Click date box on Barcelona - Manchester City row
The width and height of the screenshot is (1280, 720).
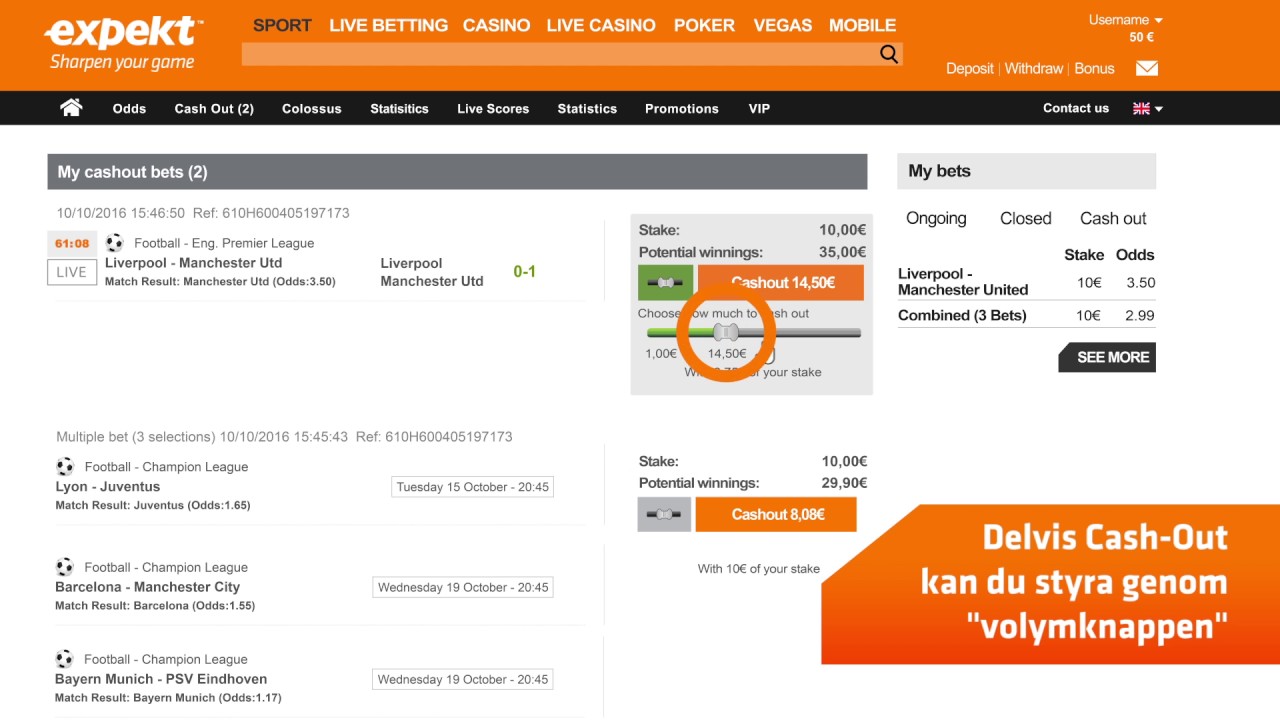pos(463,587)
